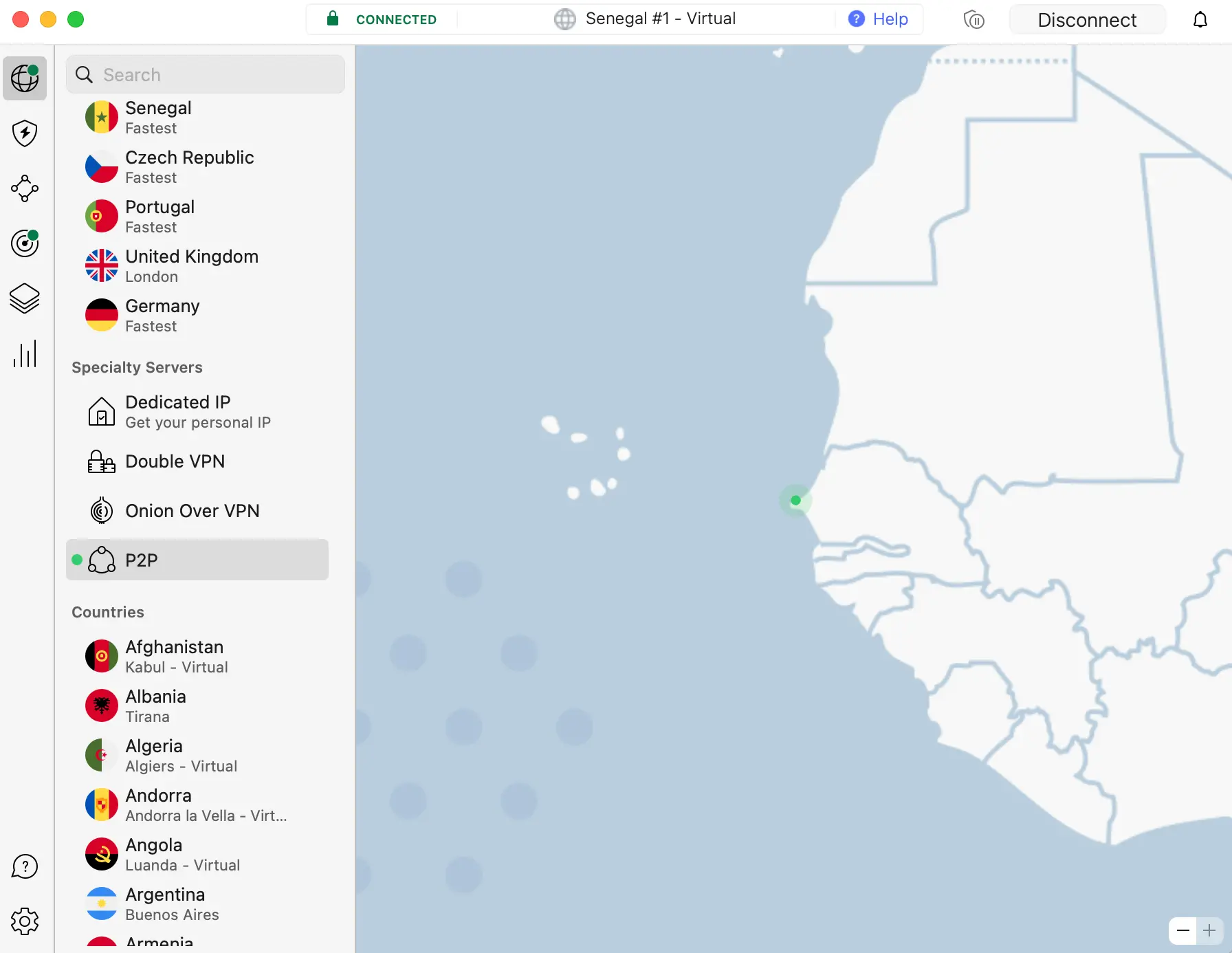This screenshot has height=953, width=1232.
Task: Open the layers presets sidebar icon
Action: coord(25,298)
